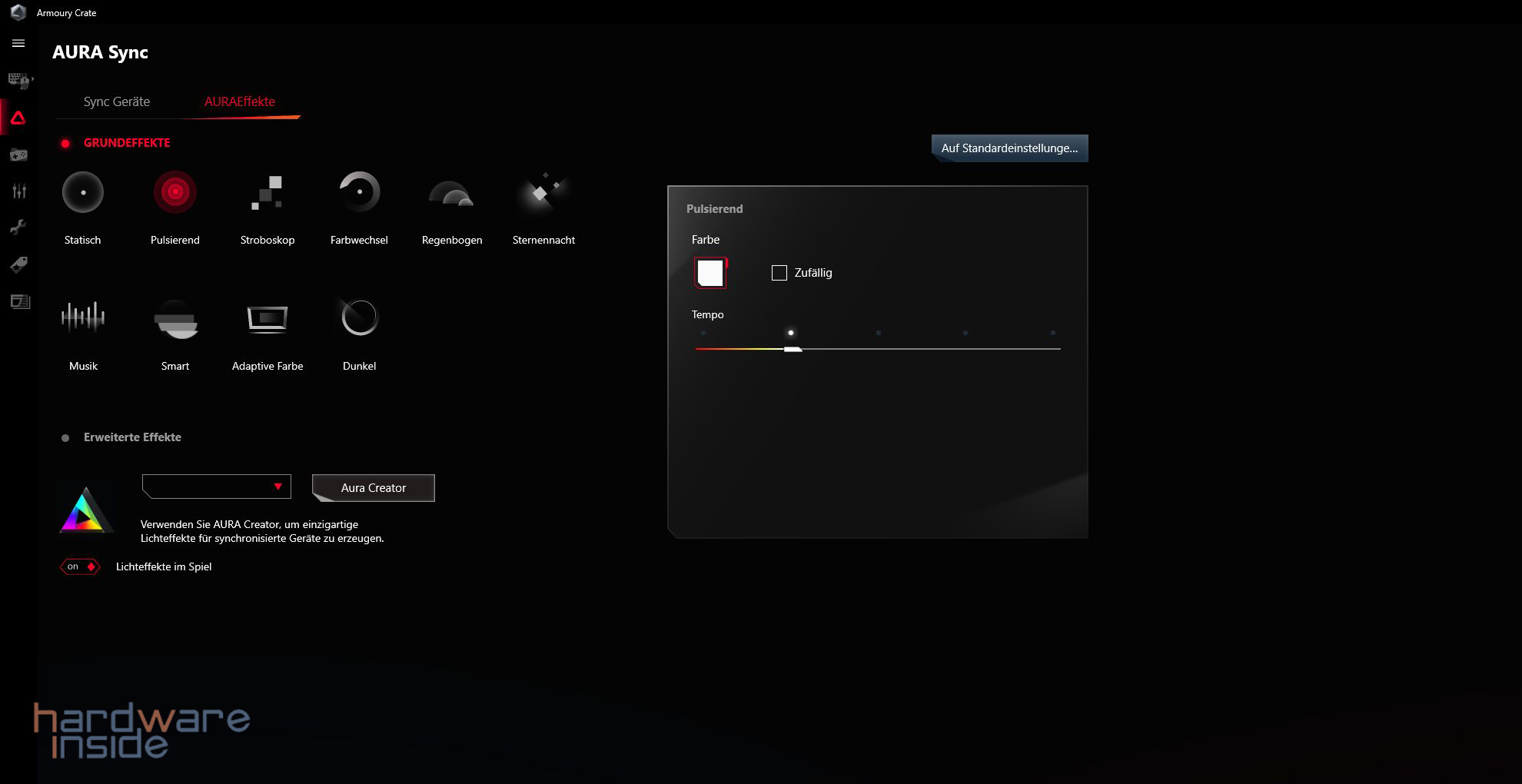Choose the Dunkel dark effect
This screenshot has width=1522, height=784.
pos(359,317)
